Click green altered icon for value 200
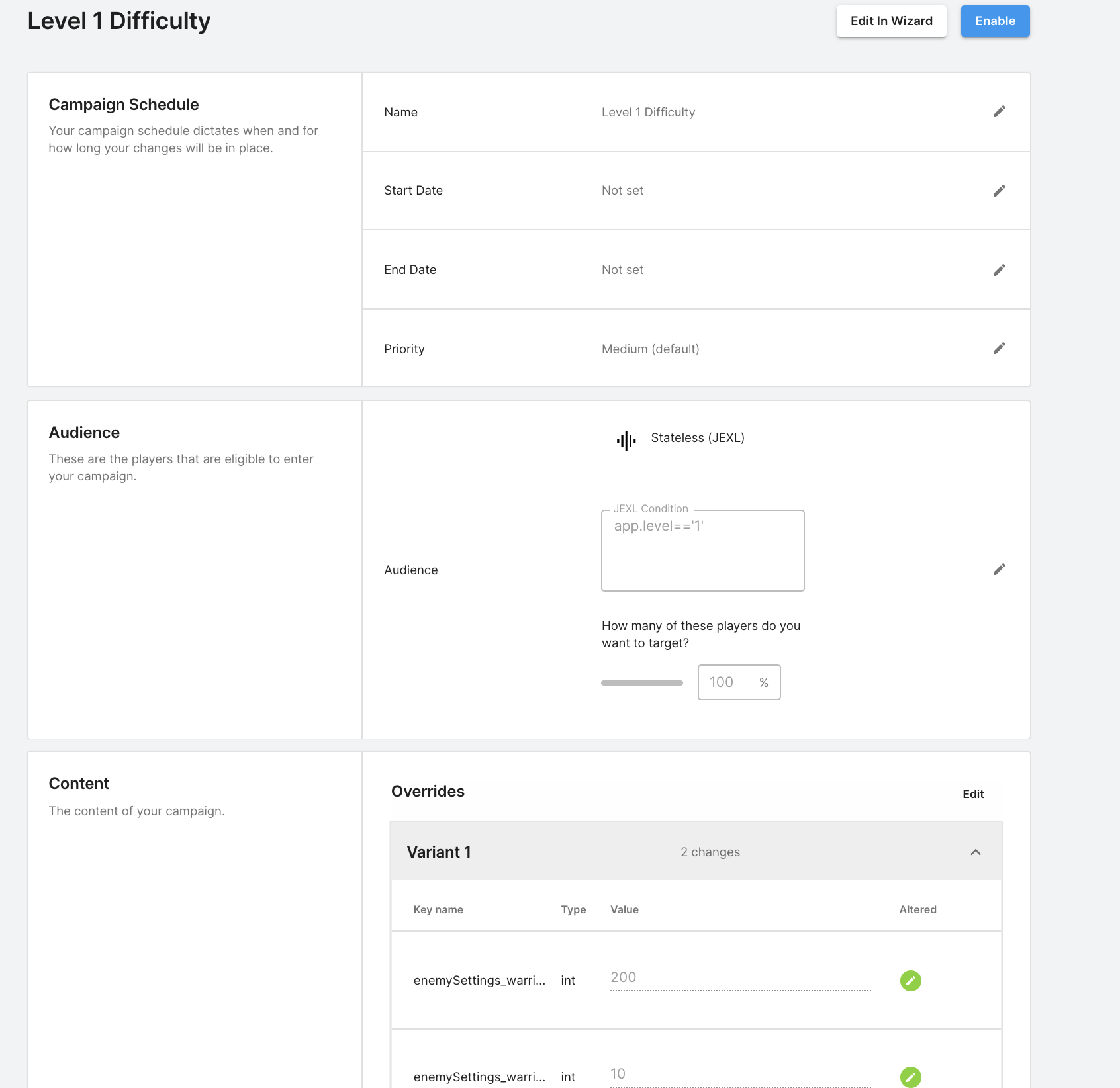1120x1088 pixels. [x=910, y=980]
